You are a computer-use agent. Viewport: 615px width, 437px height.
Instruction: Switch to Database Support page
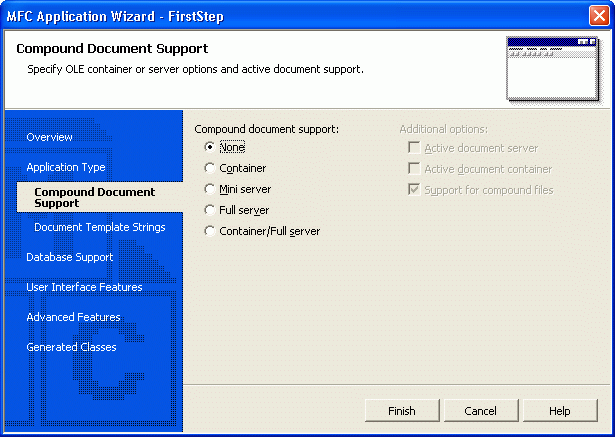pos(69,257)
